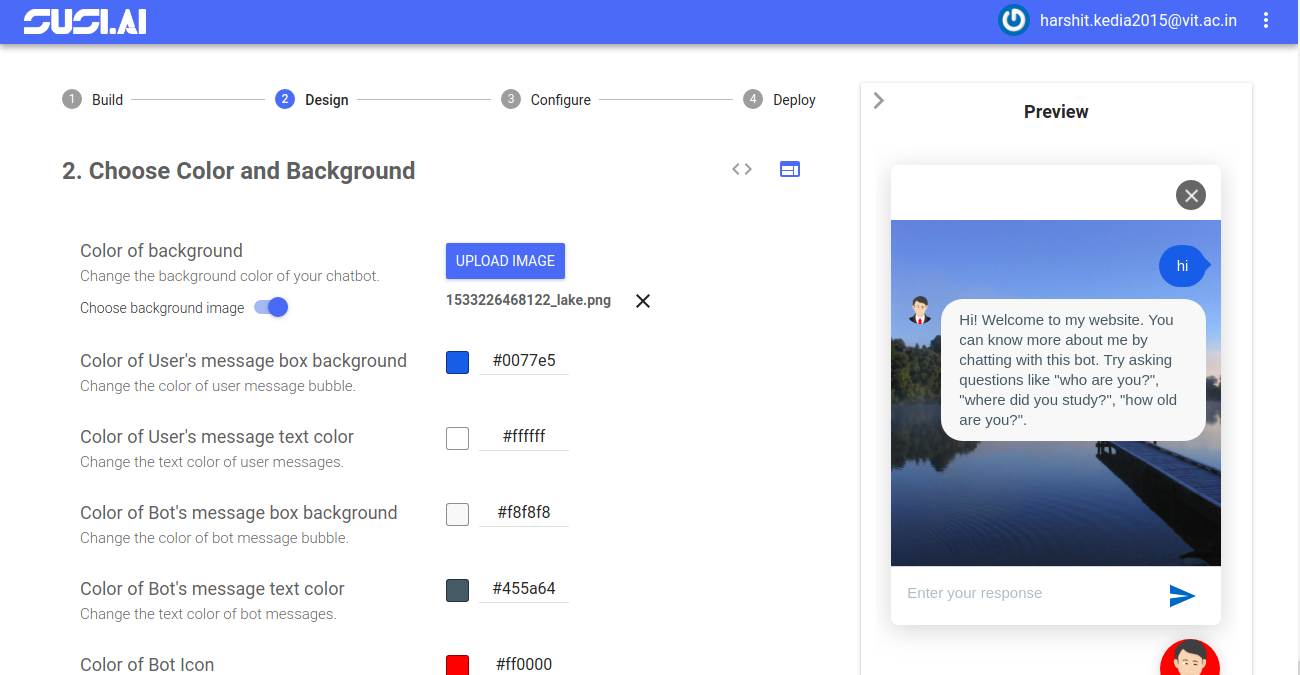Click 'Color of Bot Icon' label

click(x=147, y=665)
